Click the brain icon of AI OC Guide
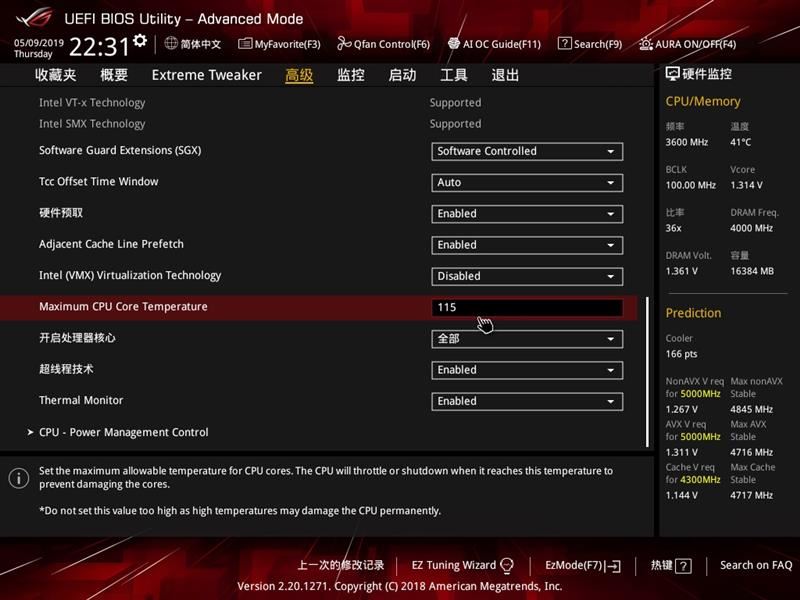This screenshot has height=600, width=800. tap(454, 43)
